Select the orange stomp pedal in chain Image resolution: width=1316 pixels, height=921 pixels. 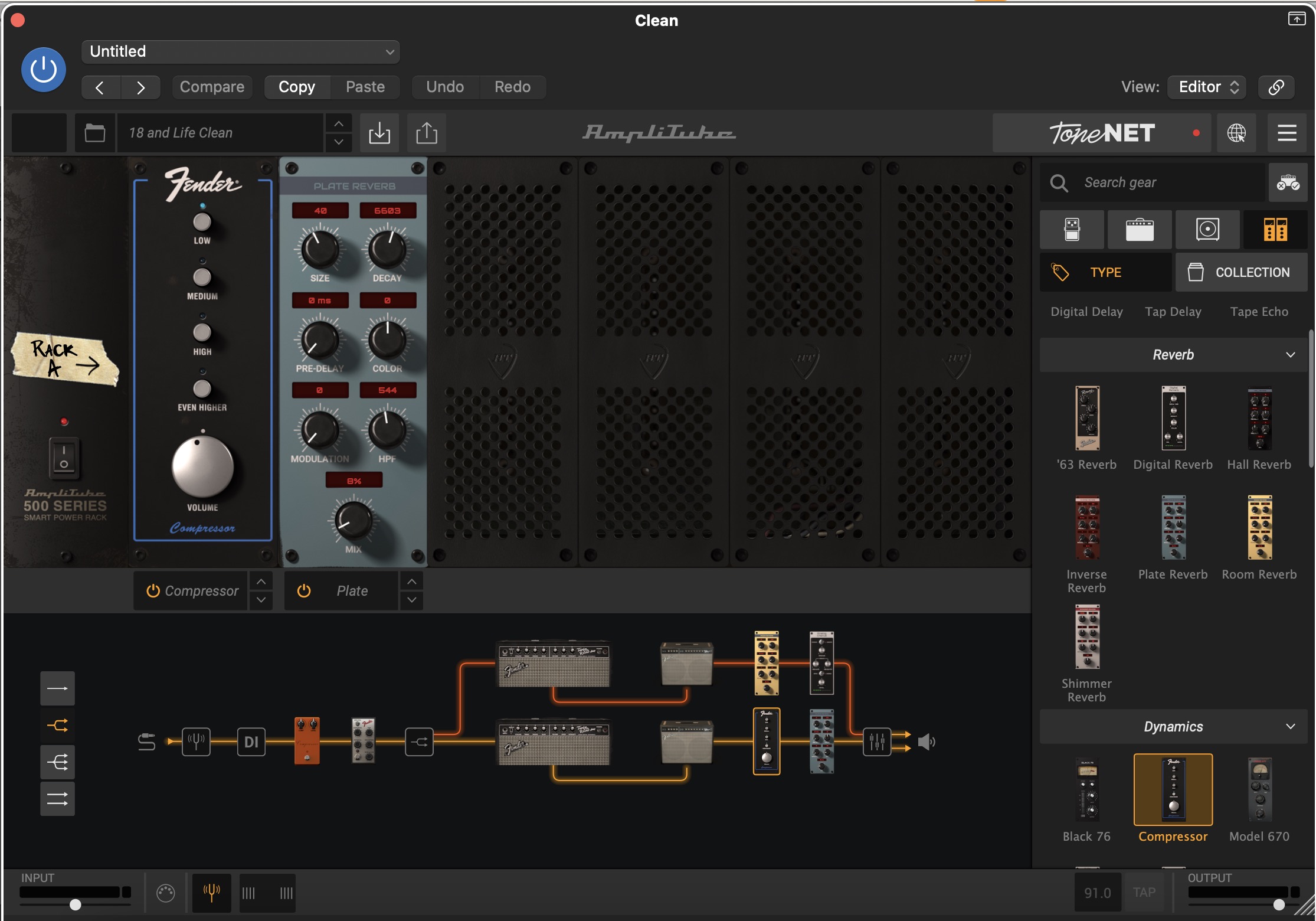click(x=307, y=741)
